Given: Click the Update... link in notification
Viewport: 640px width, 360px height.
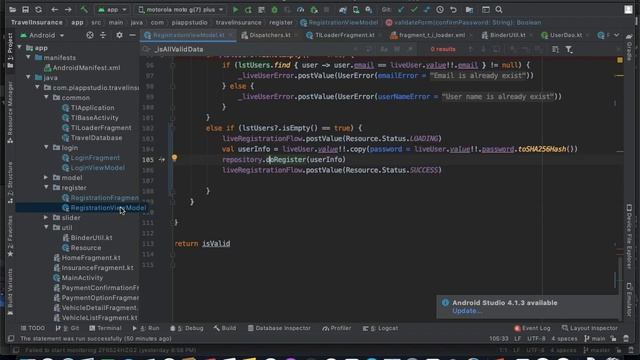Looking at the screenshot, I should click(467, 311).
